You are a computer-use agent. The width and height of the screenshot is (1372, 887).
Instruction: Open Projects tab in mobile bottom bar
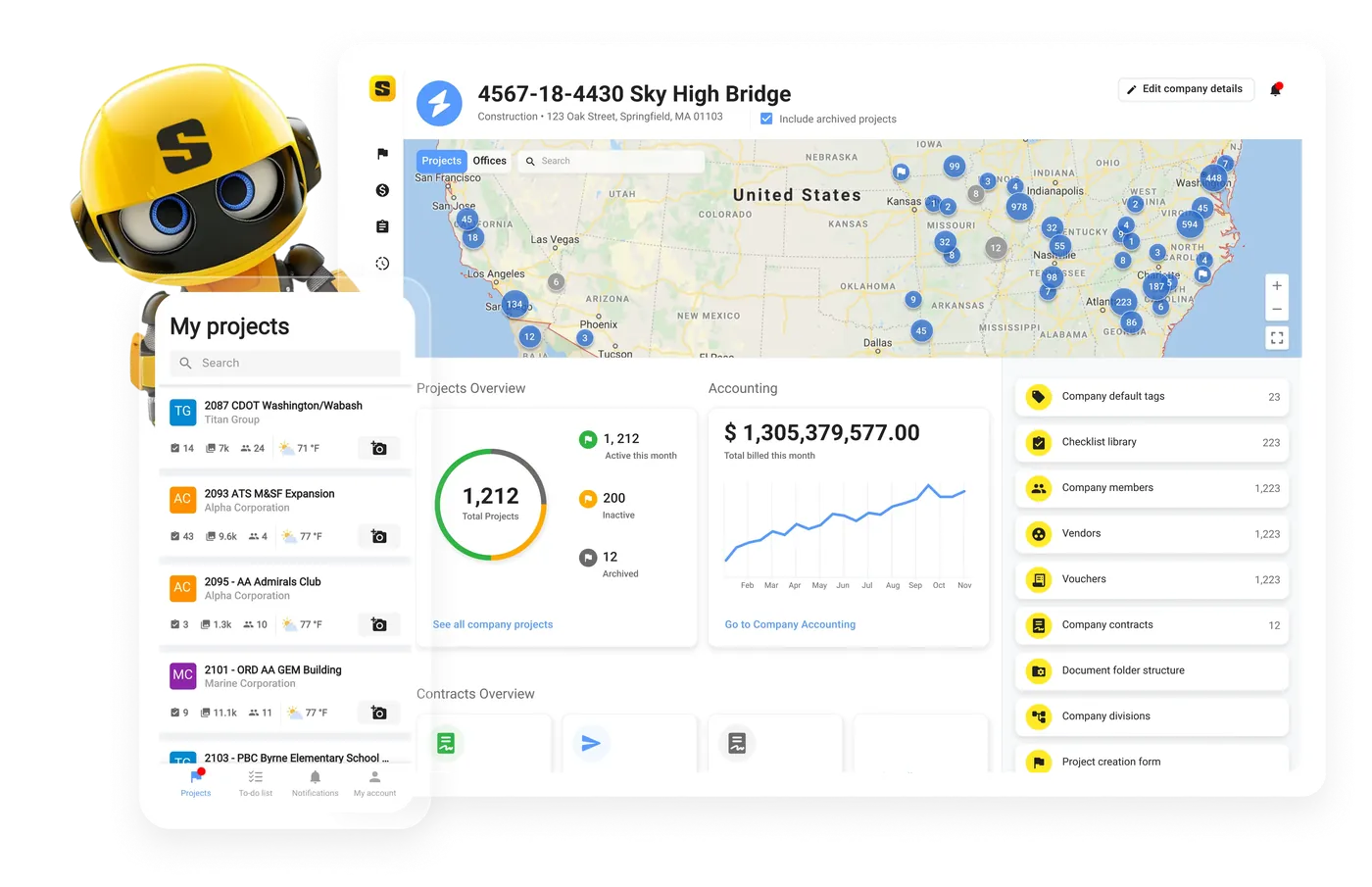[x=196, y=783]
